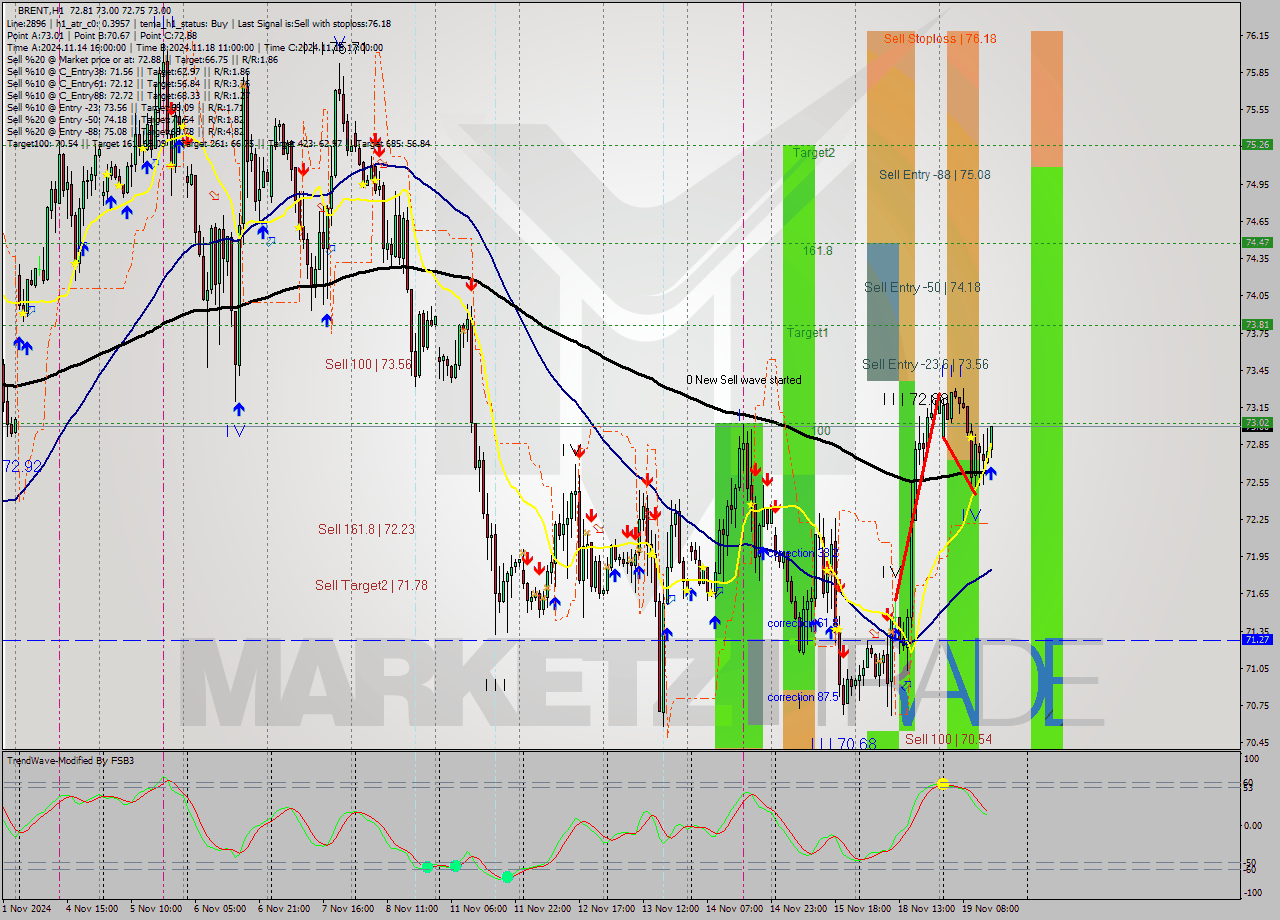Viewport: 1280px width, 920px height.
Task: Click the 'Sell 100 | 73.56' red label
Action: 368,364
